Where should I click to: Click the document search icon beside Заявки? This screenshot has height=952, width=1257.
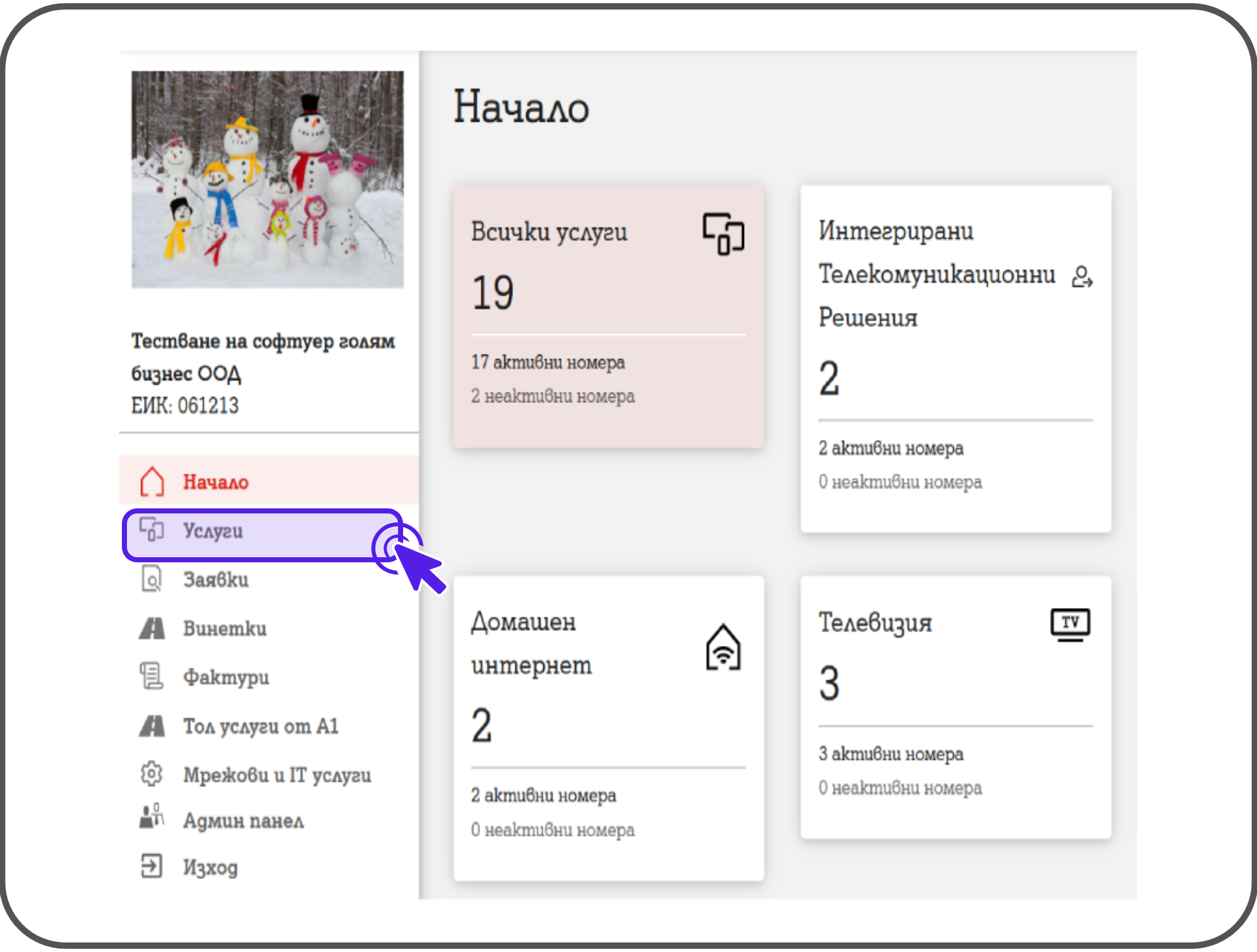pyautogui.click(x=152, y=579)
